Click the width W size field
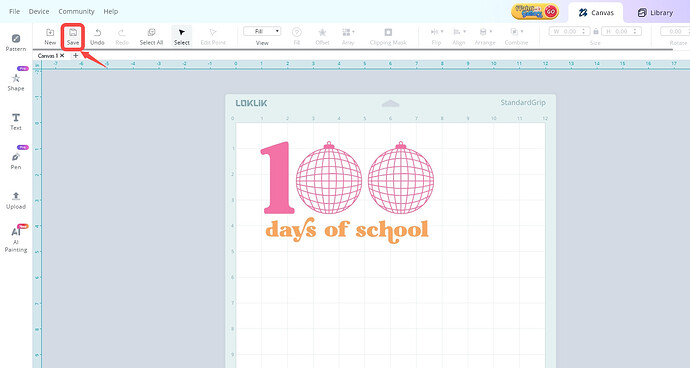This screenshot has height=368, width=690. click(569, 31)
